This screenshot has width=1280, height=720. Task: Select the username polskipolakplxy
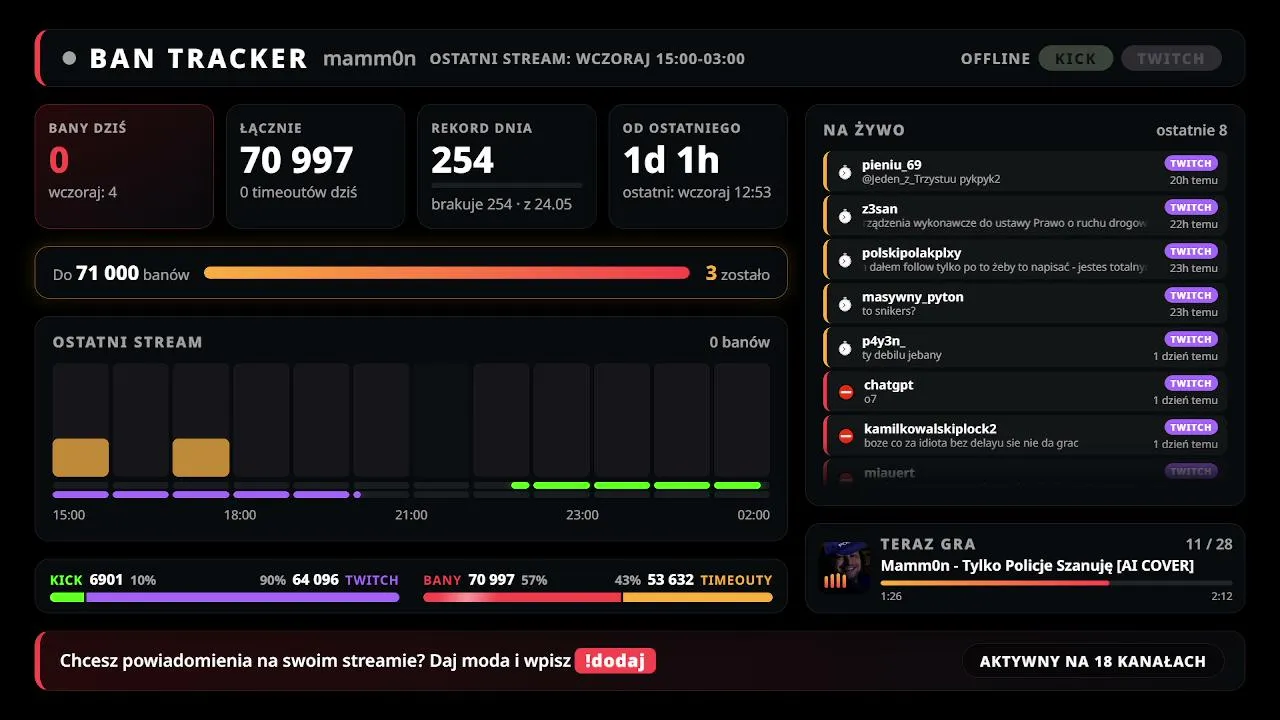(911, 253)
